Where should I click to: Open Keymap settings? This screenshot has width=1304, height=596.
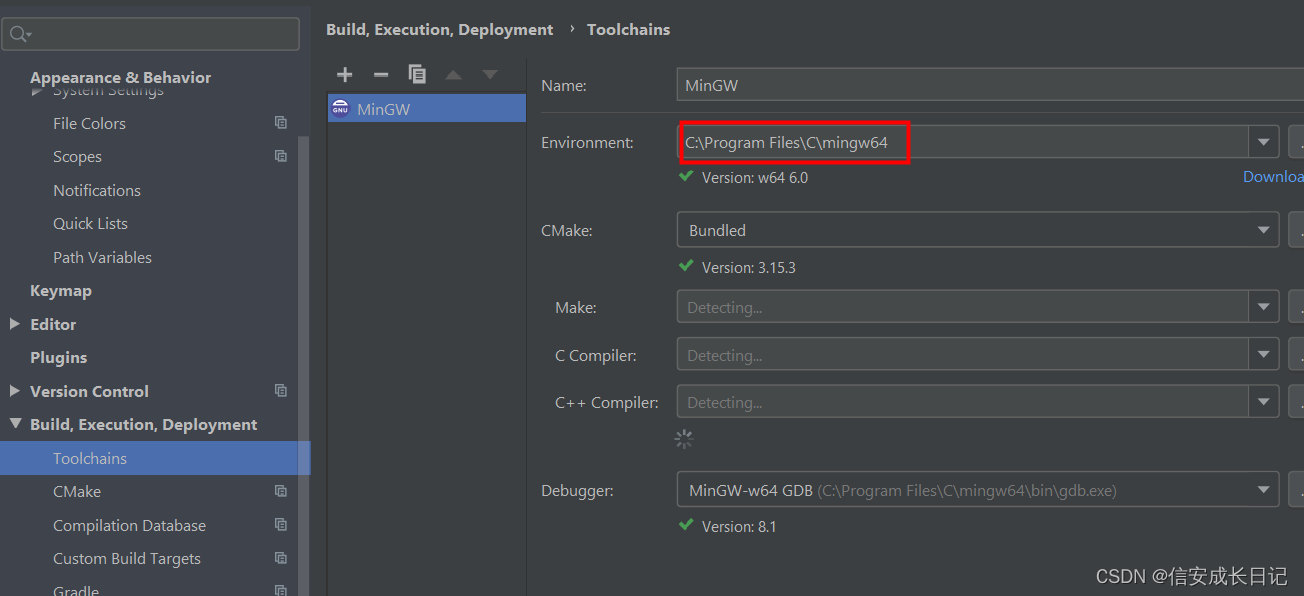61,290
